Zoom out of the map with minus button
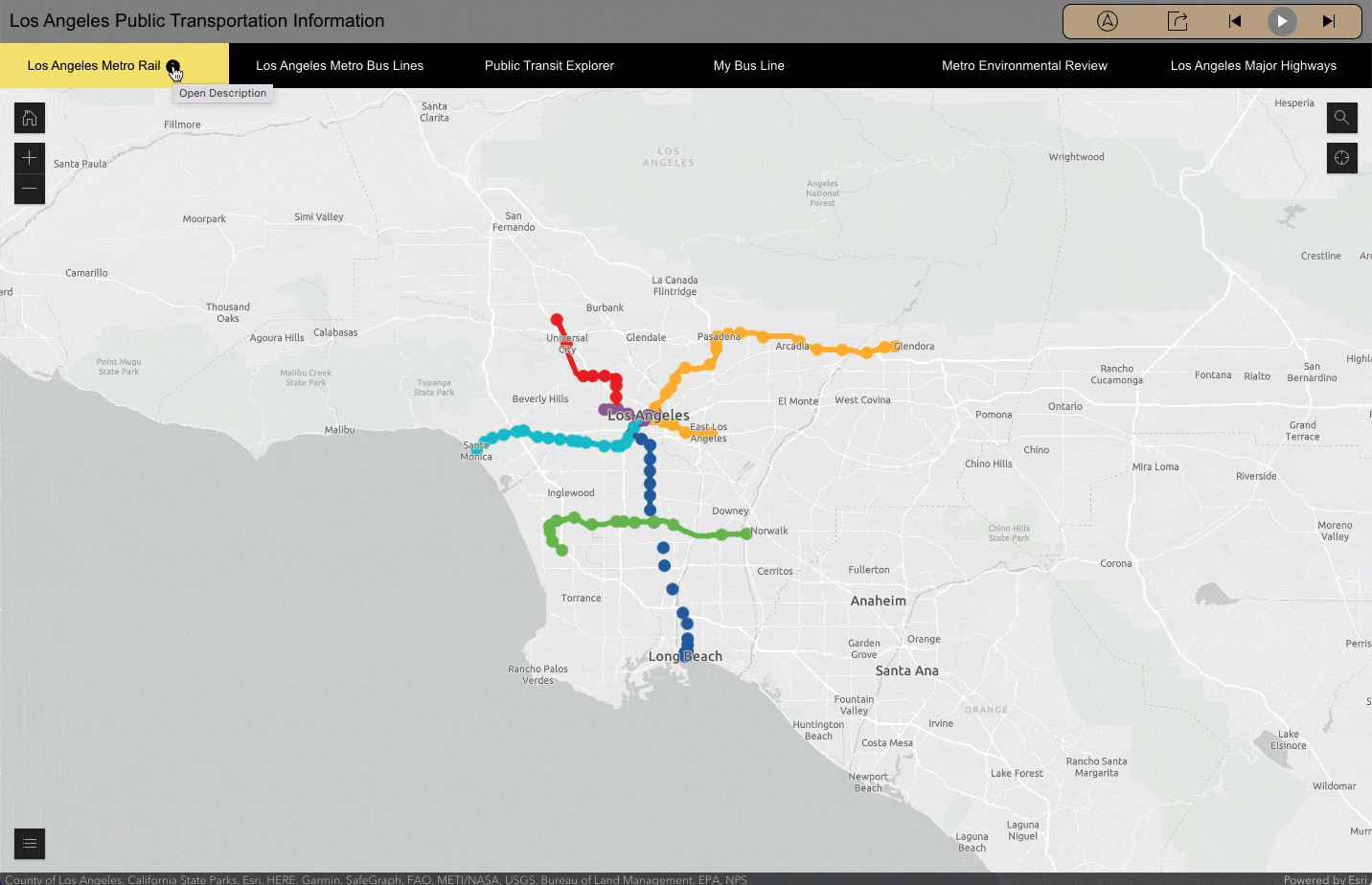The image size is (1372, 885). click(x=30, y=189)
